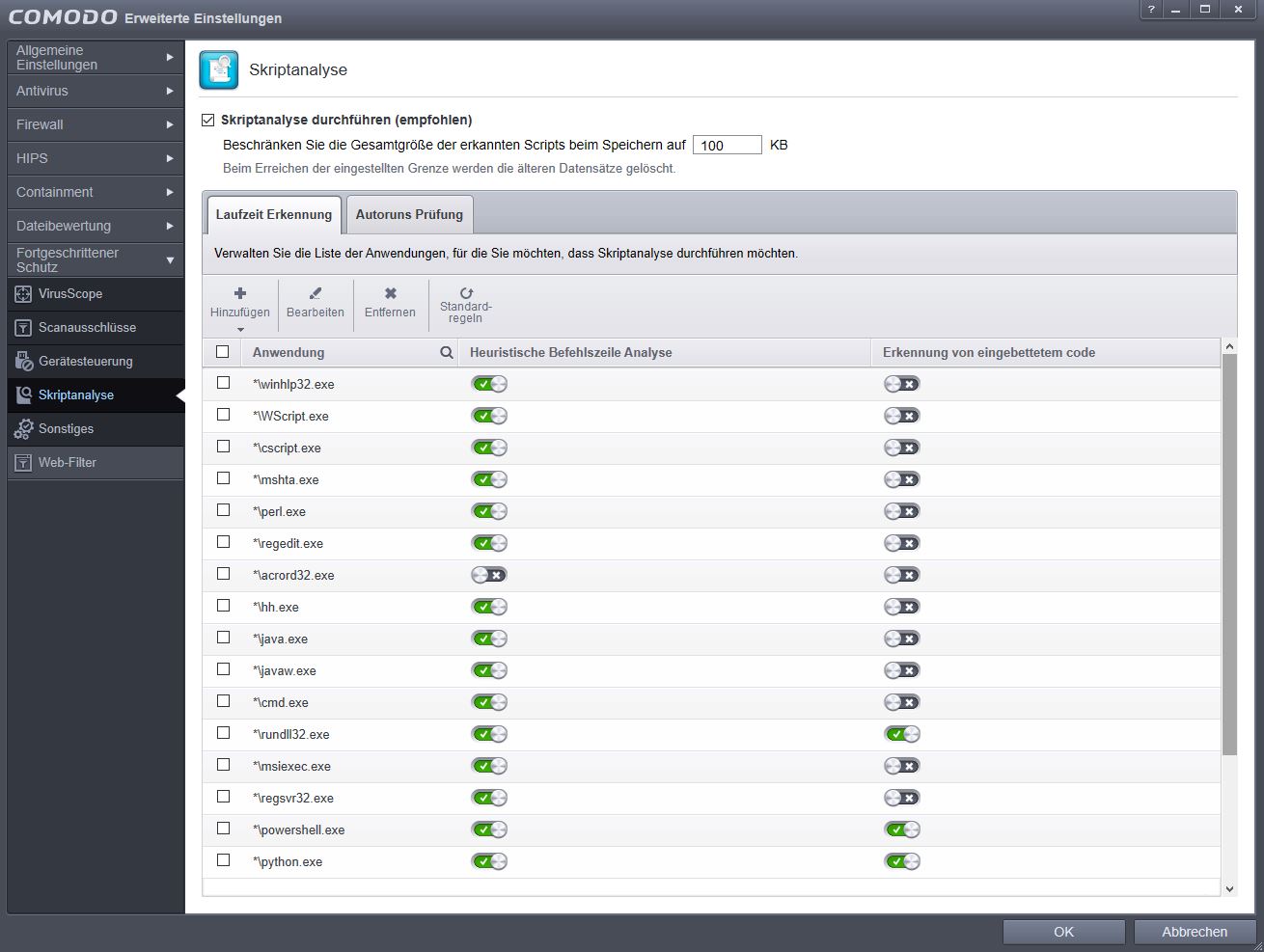Select the *\cscript.exe entry text

click(288, 449)
